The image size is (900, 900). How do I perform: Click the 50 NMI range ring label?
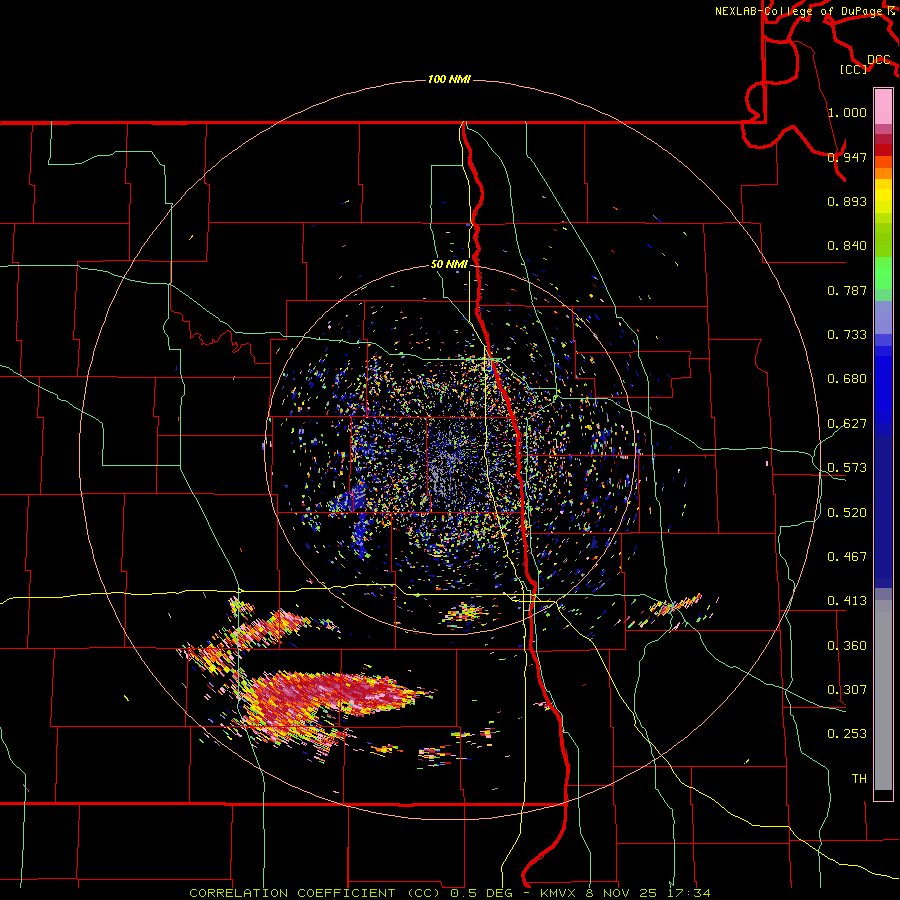(449, 265)
